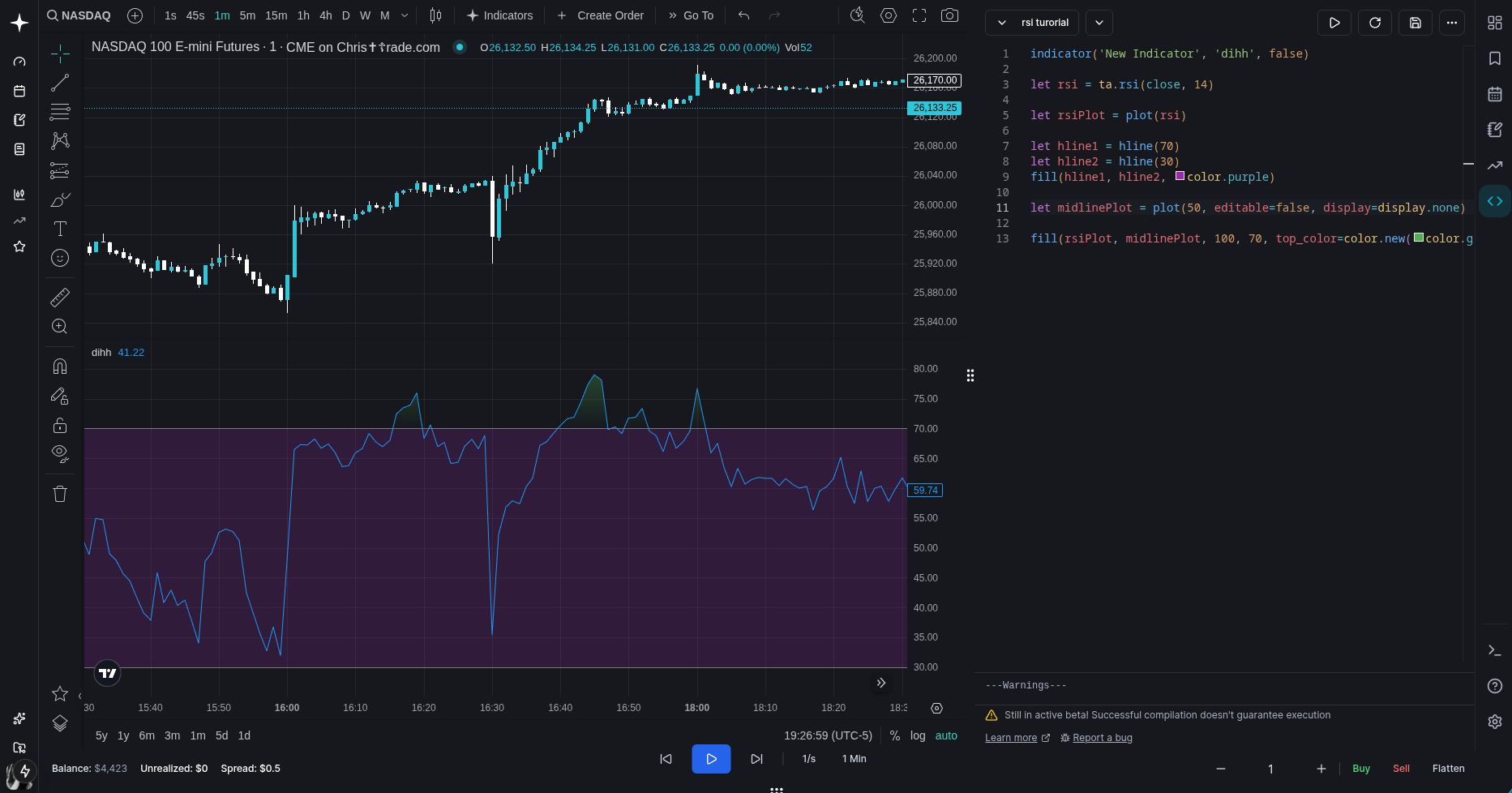Select the Text annotation tool

pyautogui.click(x=60, y=229)
